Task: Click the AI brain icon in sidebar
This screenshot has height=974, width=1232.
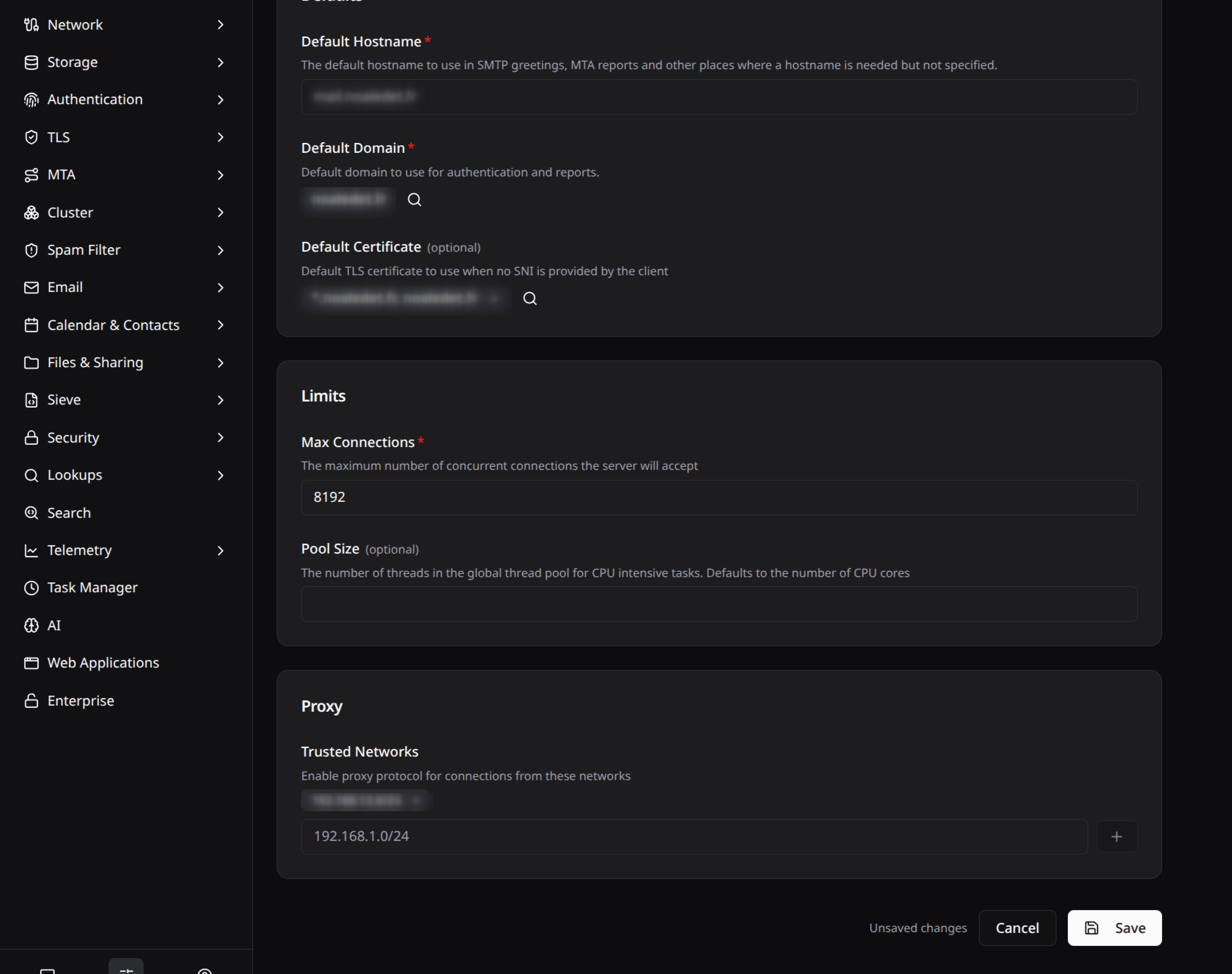Action: [32, 626]
